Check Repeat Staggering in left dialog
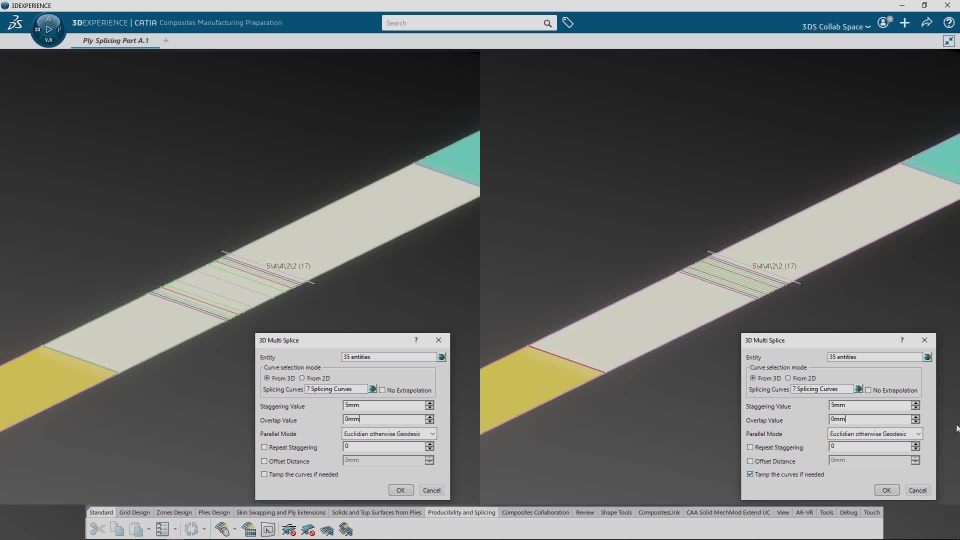The width and height of the screenshot is (960, 540). click(x=264, y=448)
